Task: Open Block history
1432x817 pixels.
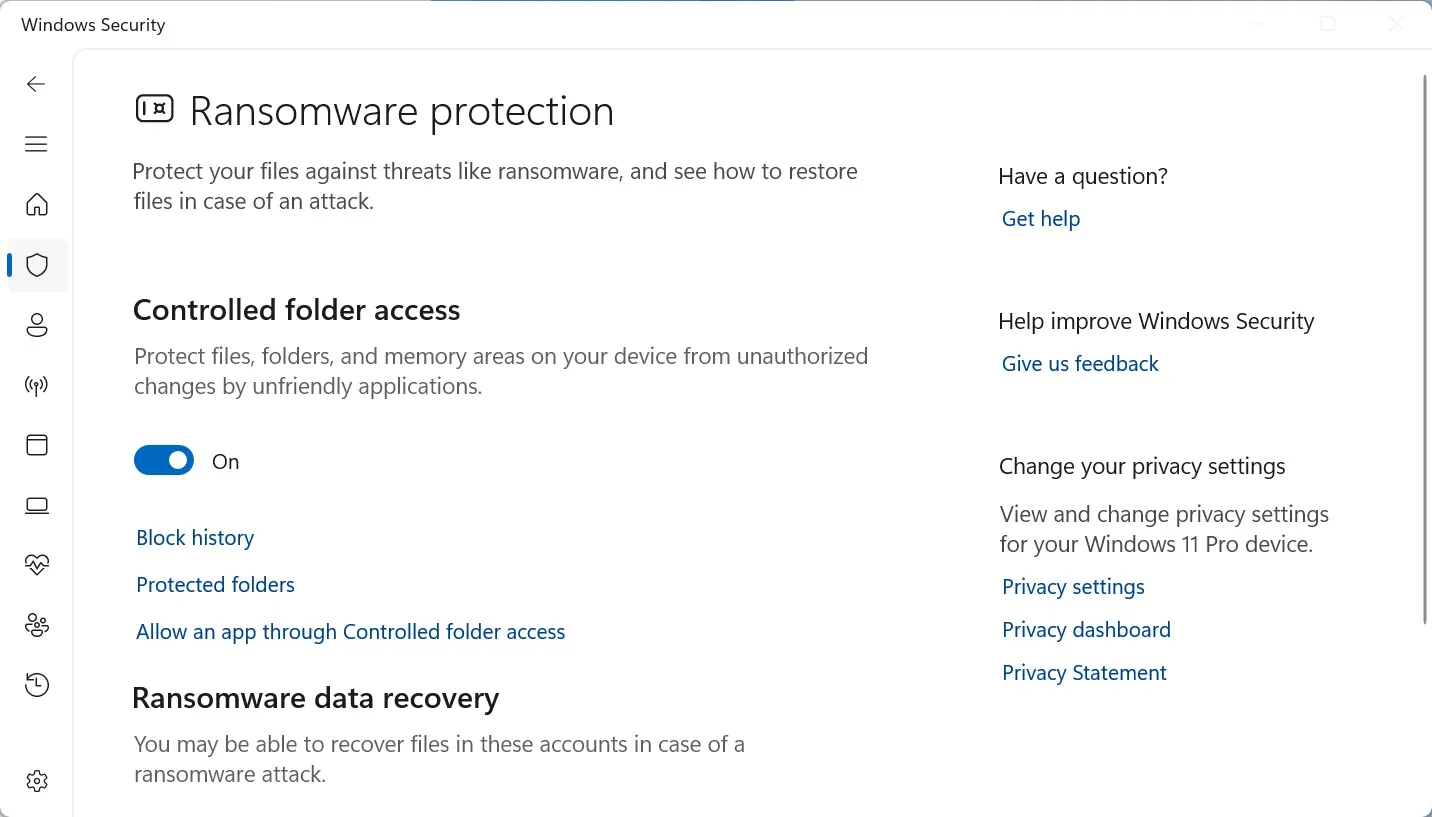Action: pos(195,537)
